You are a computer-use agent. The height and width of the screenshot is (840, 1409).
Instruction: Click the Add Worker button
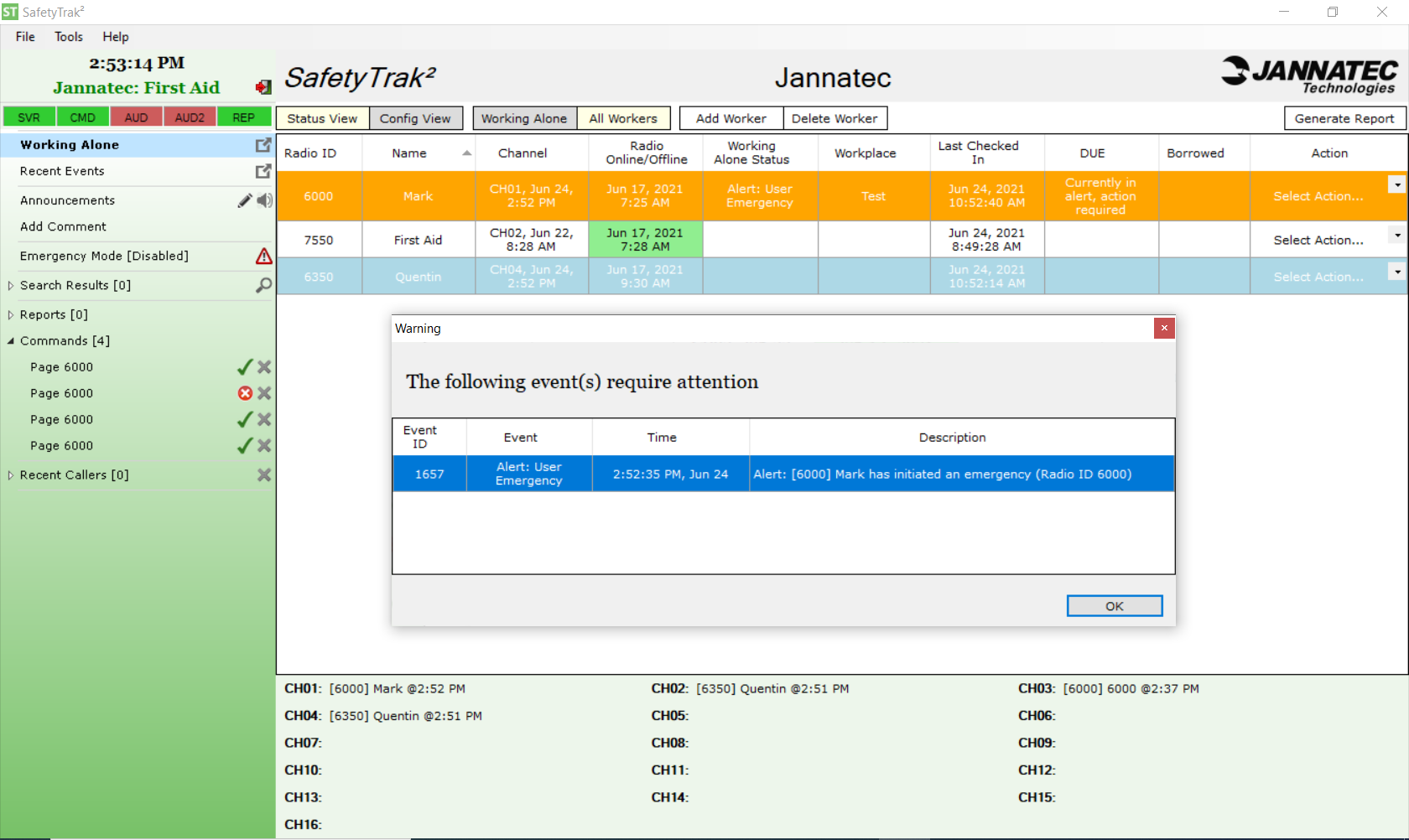(731, 118)
